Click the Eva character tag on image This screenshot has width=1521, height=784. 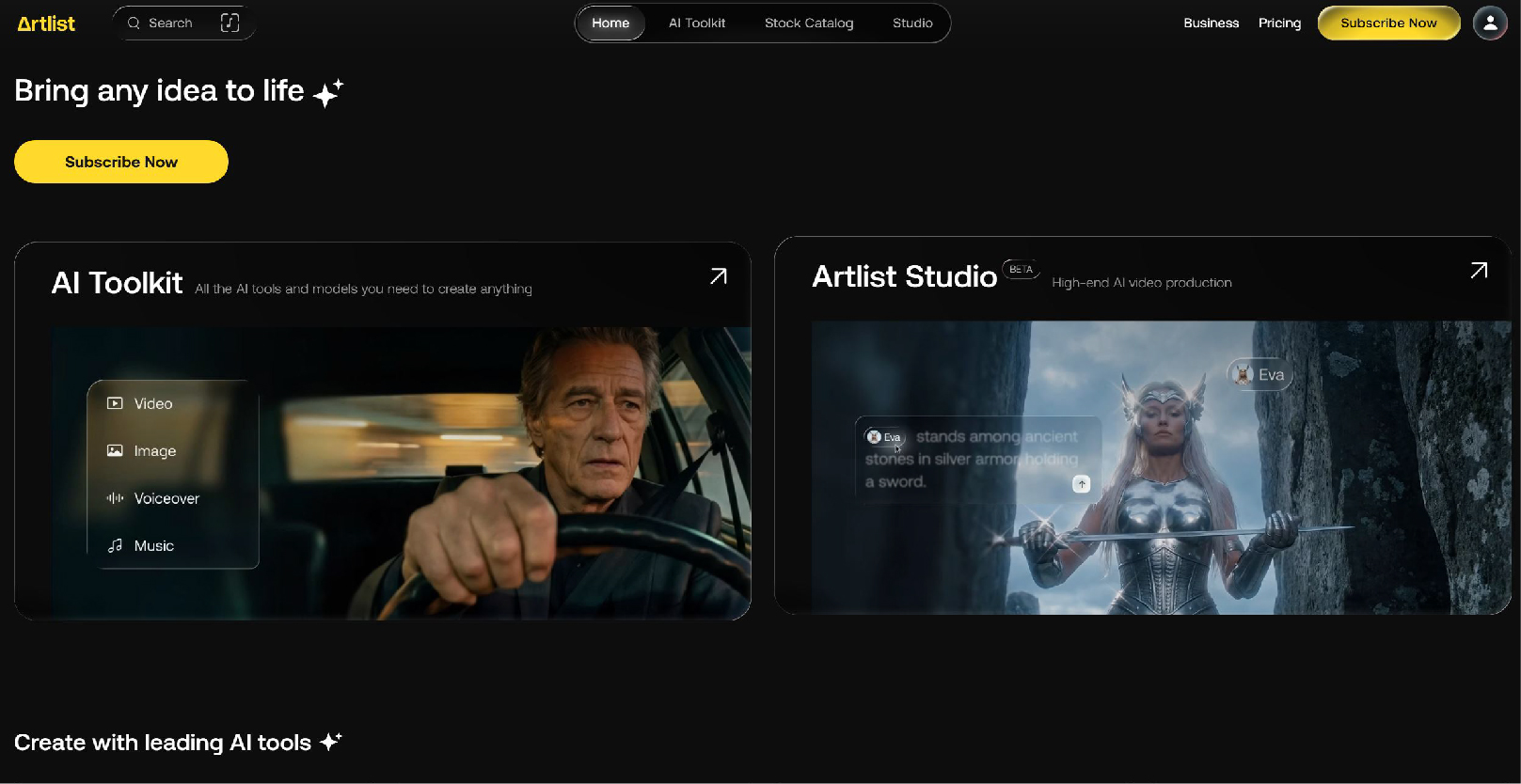[x=1260, y=374]
